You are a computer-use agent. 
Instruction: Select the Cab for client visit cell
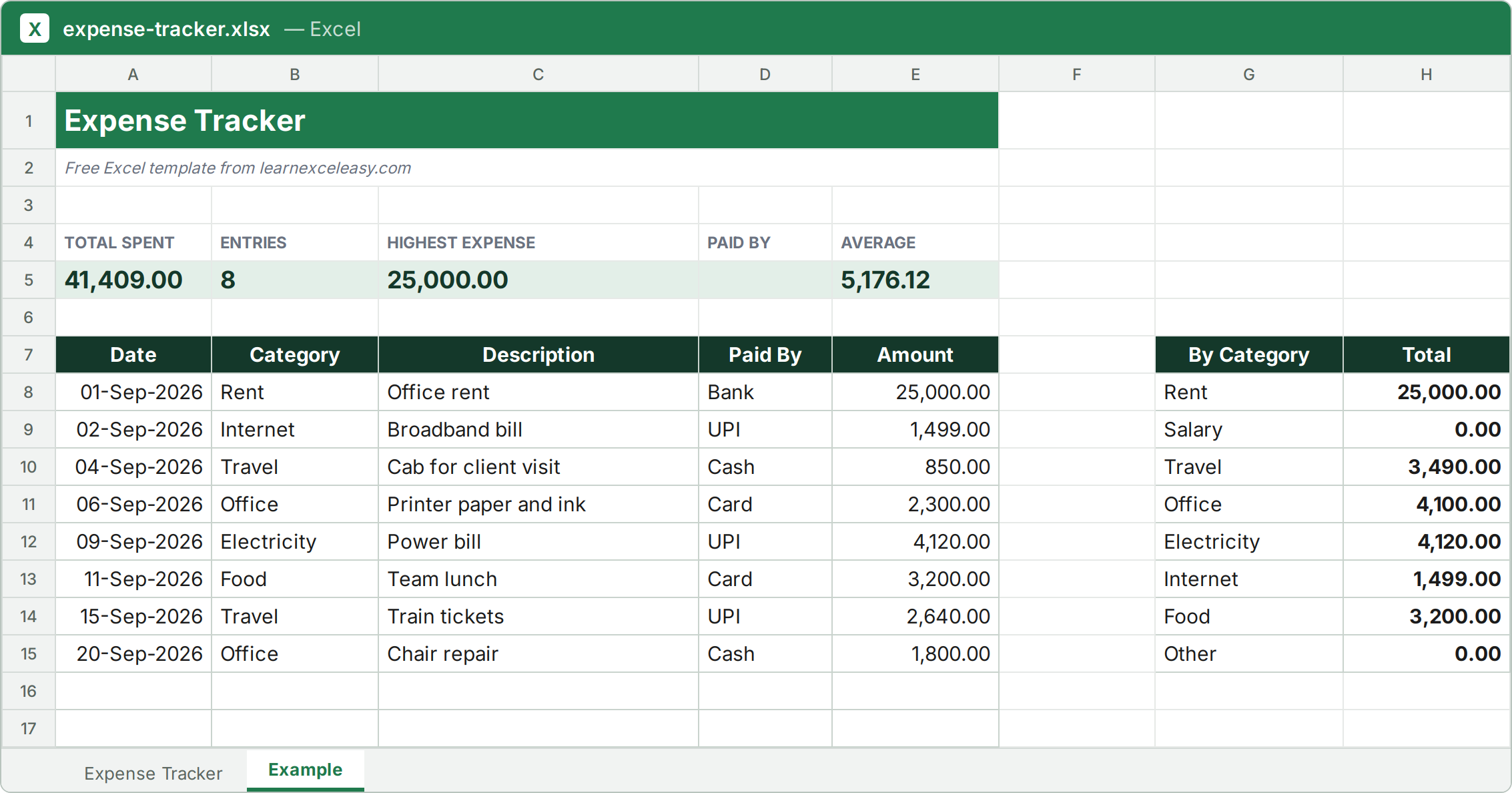(x=538, y=467)
